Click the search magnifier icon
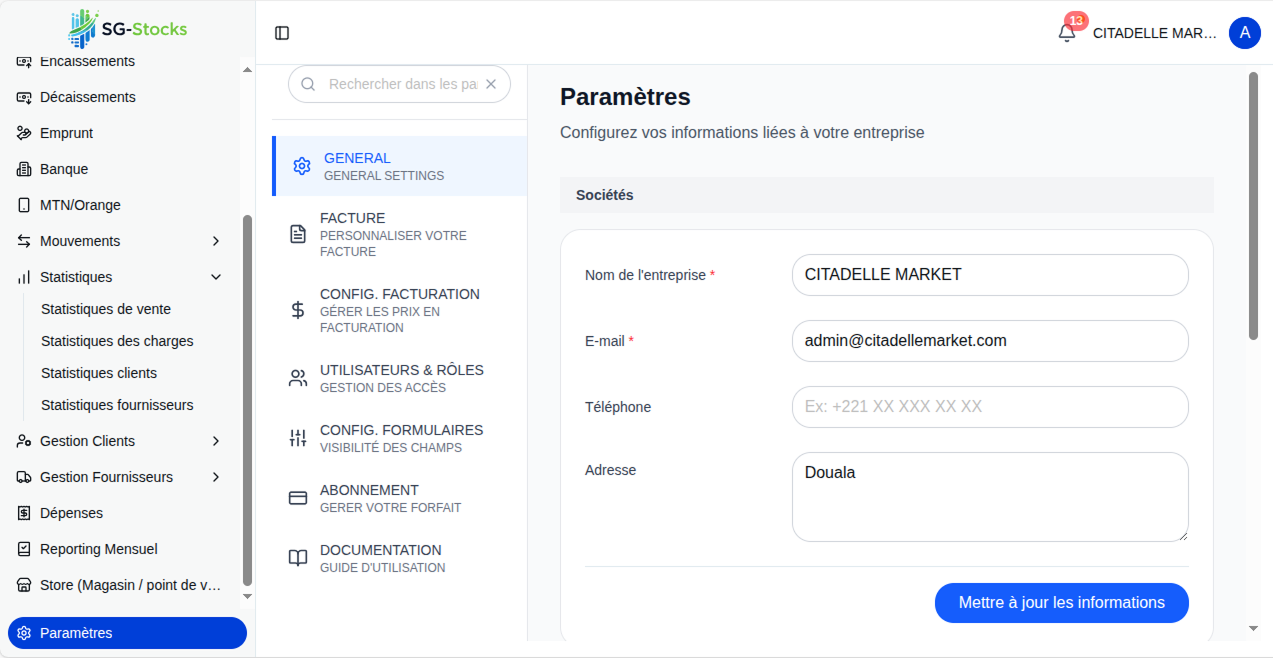This screenshot has height=658, width=1273. tap(308, 84)
